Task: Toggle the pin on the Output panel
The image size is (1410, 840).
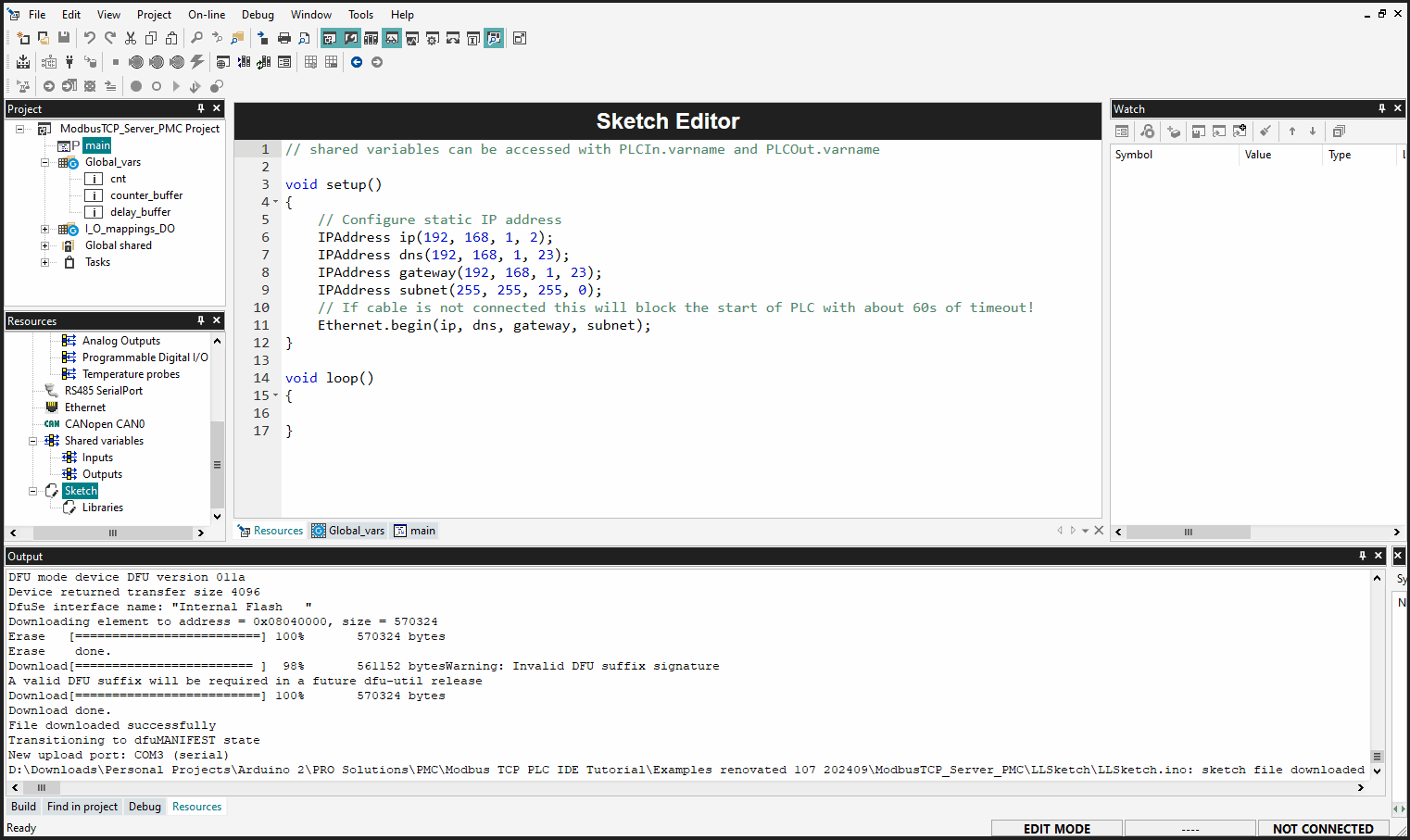Action: coord(1363,556)
